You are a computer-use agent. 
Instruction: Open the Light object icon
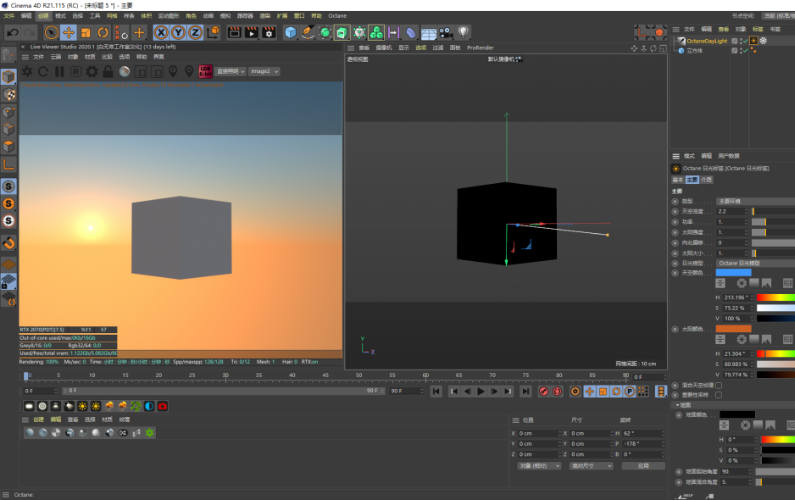[463, 33]
